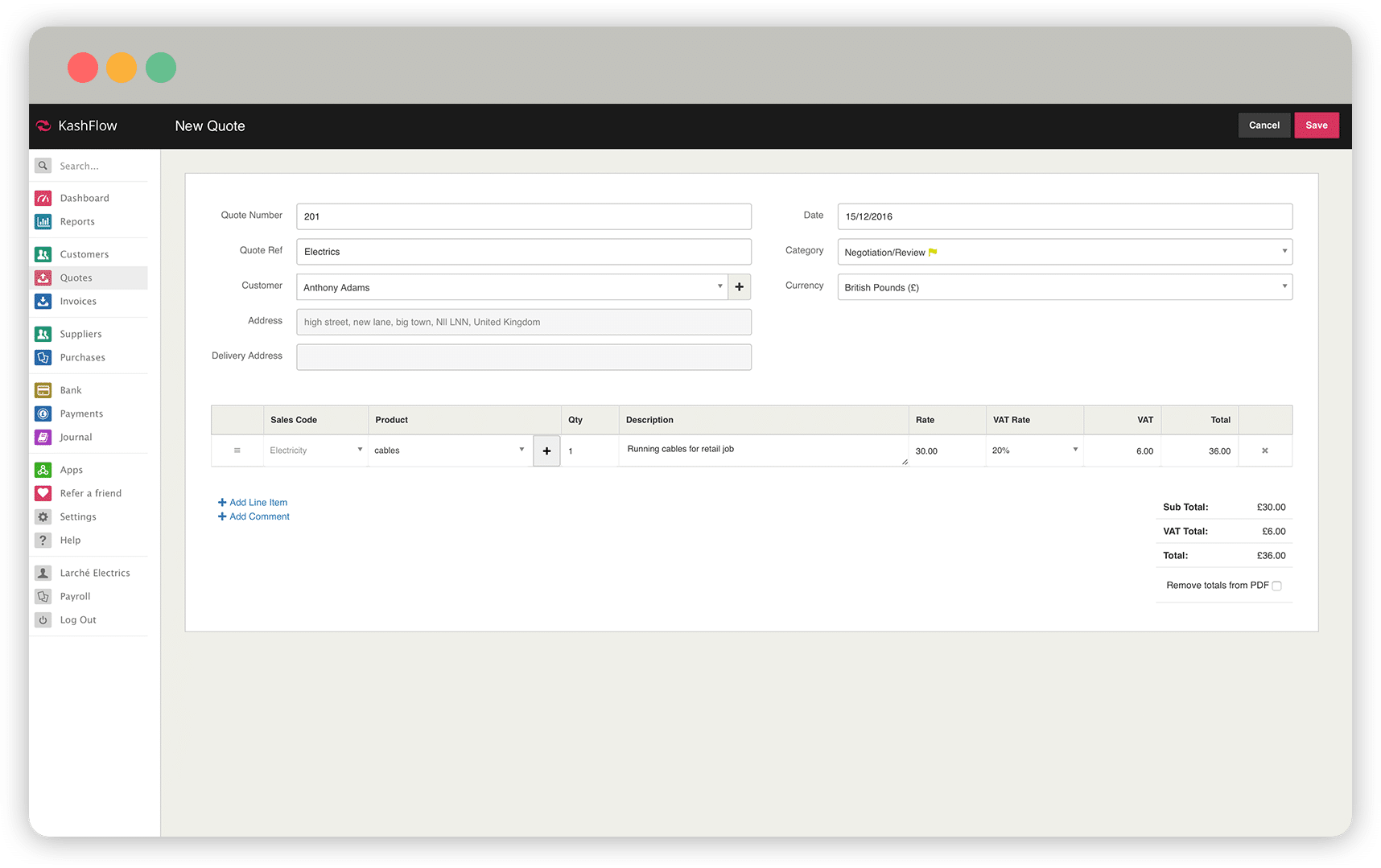Click the Bank card icon
1381x868 pixels.
point(43,390)
